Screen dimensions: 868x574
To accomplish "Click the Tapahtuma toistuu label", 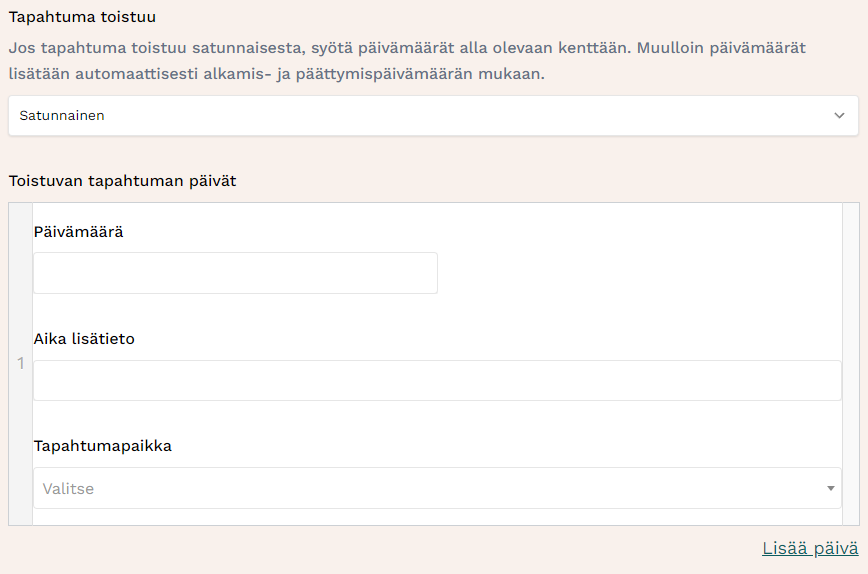I will pos(82,17).
